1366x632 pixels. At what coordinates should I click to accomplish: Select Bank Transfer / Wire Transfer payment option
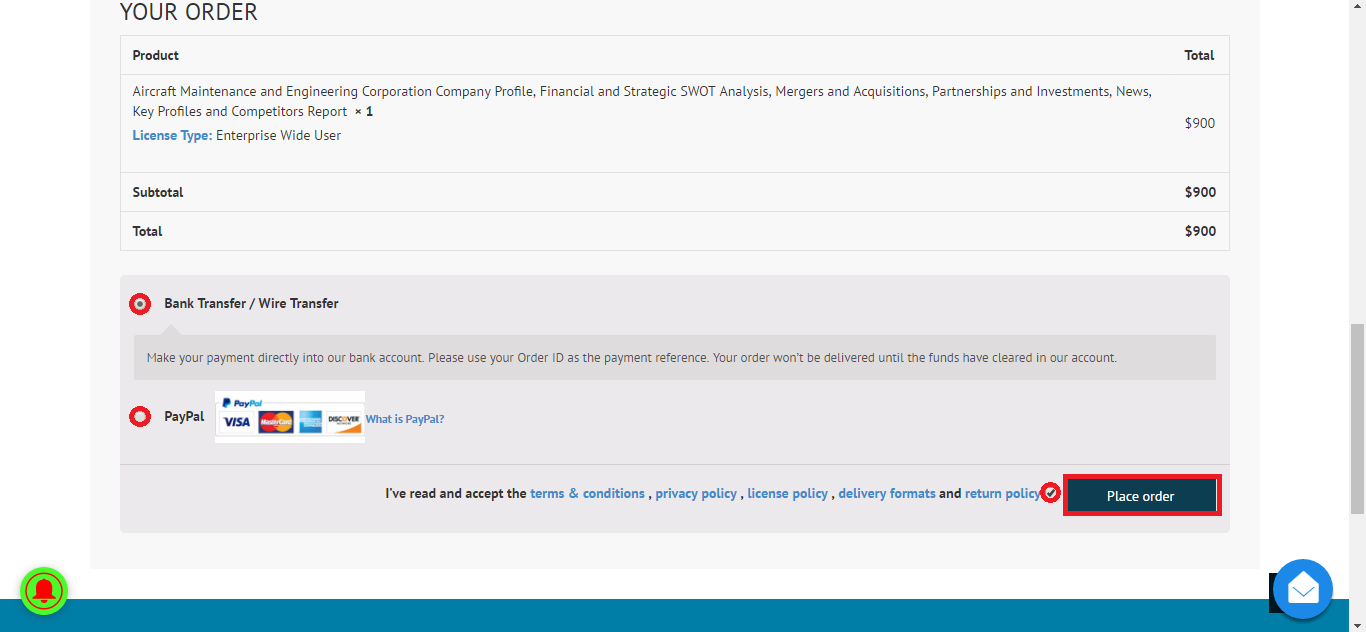tap(140, 304)
